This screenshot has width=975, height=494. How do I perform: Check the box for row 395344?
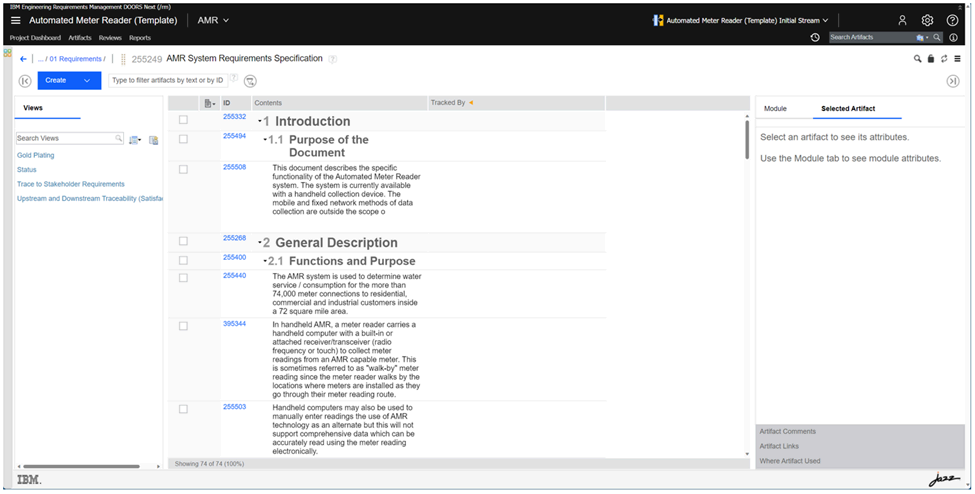(x=183, y=326)
